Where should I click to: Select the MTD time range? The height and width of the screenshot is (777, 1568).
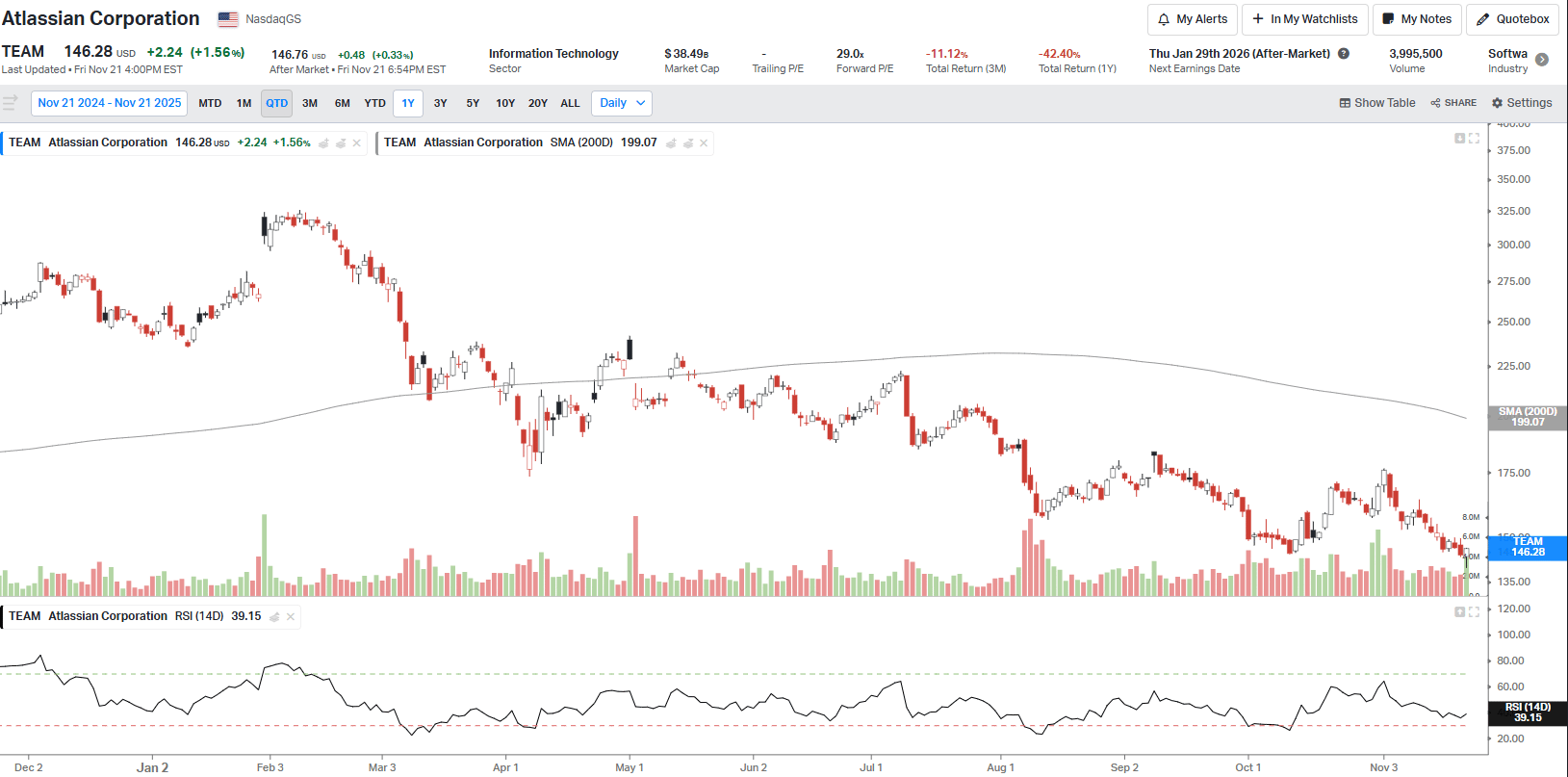click(210, 103)
